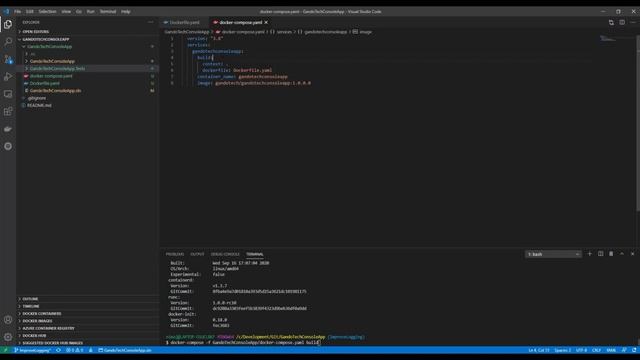The width and height of the screenshot is (640, 360).
Task: Click the compare changes icon in editor toolbar
Action: (x=611, y=22)
